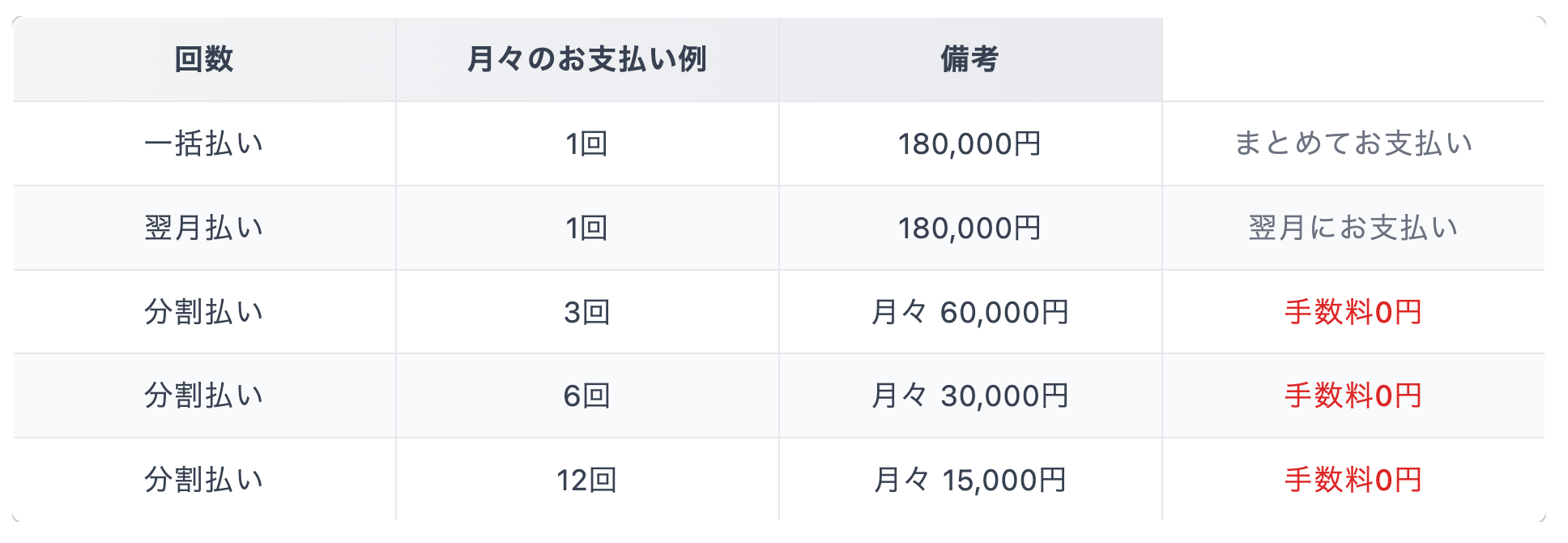Image resolution: width=1568 pixels, height=543 pixels.
Task: Click the 翌月にお支払い note
Action: tap(1353, 228)
